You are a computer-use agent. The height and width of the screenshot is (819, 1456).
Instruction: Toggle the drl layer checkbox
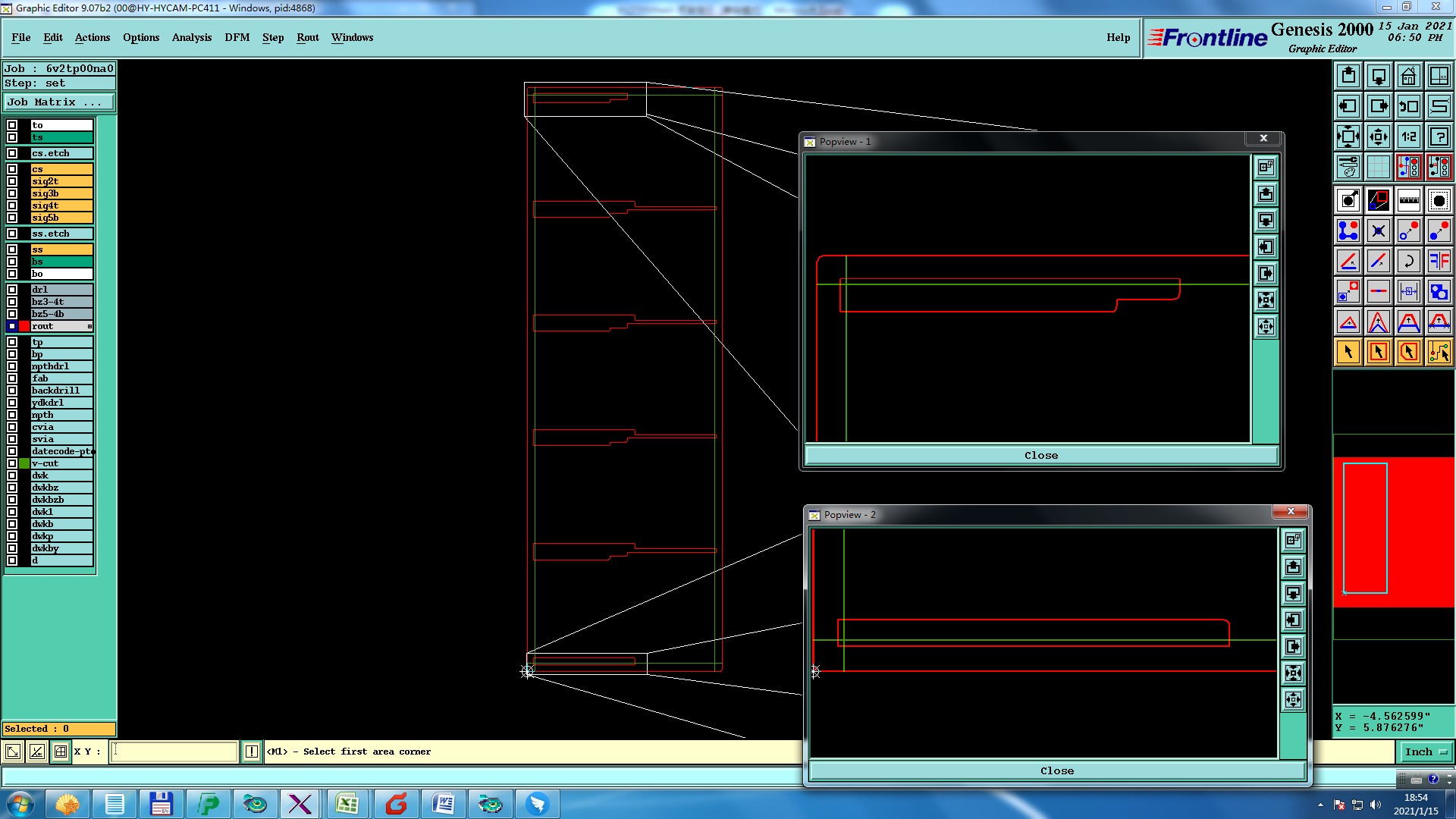click(12, 290)
